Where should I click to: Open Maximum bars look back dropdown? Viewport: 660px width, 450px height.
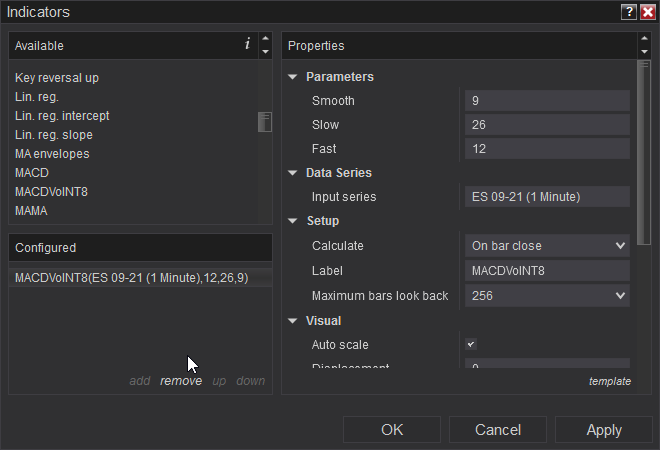(x=547, y=296)
